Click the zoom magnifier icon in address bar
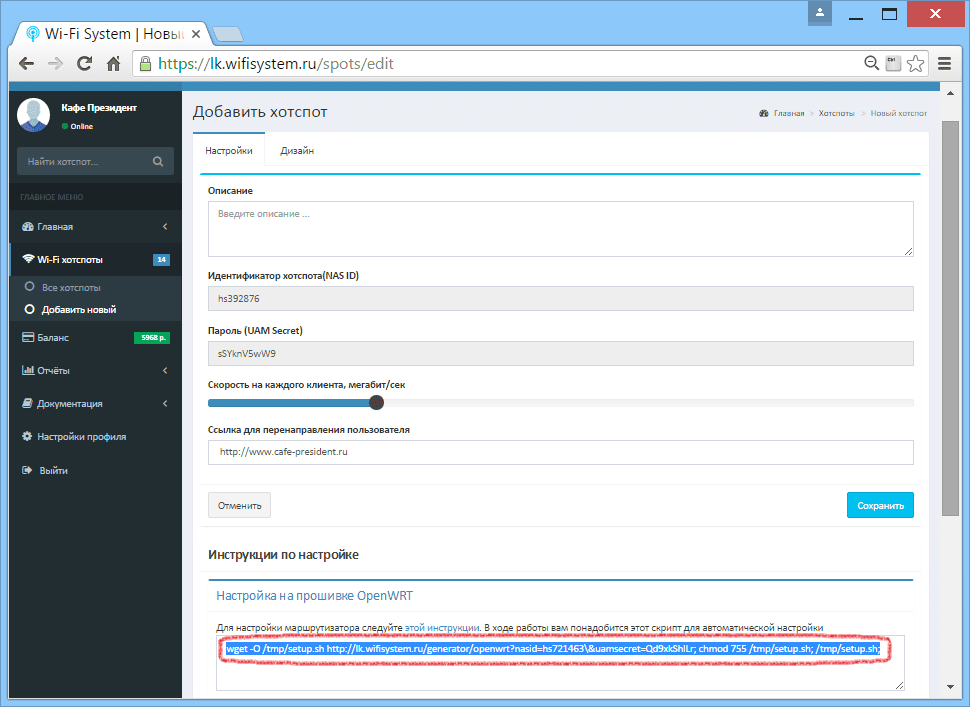Viewport: 970px width, 707px height. pyautogui.click(x=871, y=63)
